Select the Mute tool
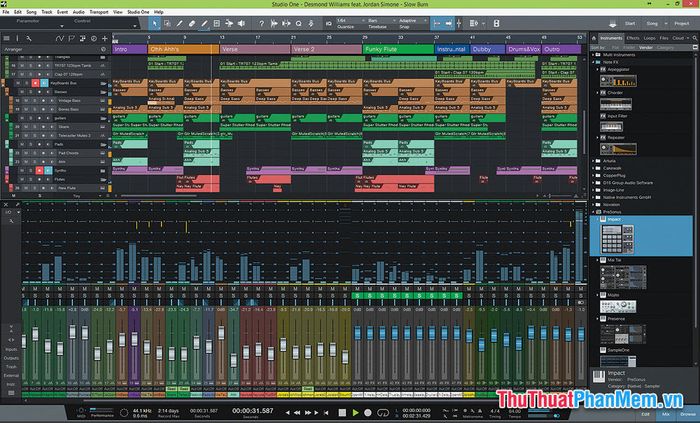 point(217,24)
